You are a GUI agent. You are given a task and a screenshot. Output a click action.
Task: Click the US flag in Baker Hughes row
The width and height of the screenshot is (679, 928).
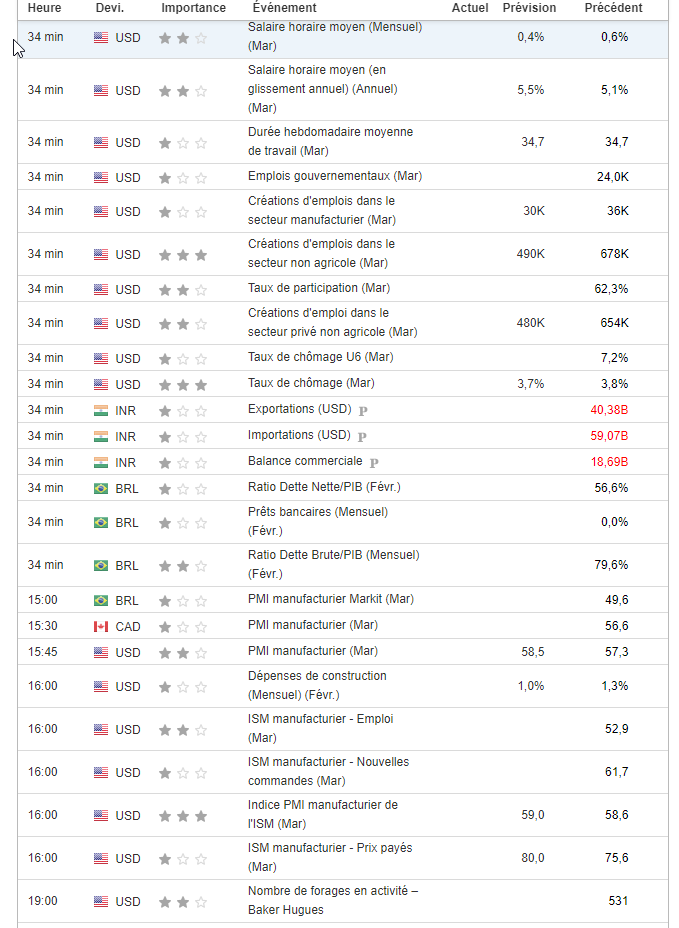pyautogui.click(x=100, y=901)
